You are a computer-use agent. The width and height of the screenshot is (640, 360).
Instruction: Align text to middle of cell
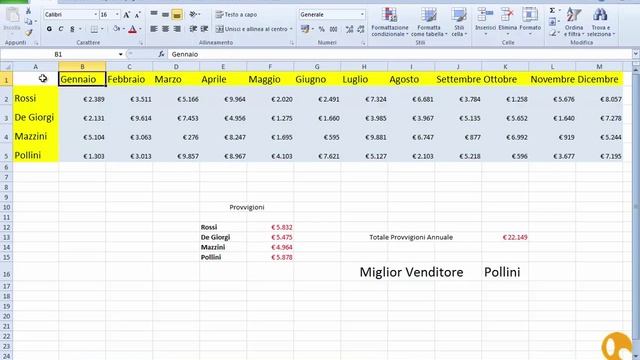pyautogui.click(x=165, y=14)
